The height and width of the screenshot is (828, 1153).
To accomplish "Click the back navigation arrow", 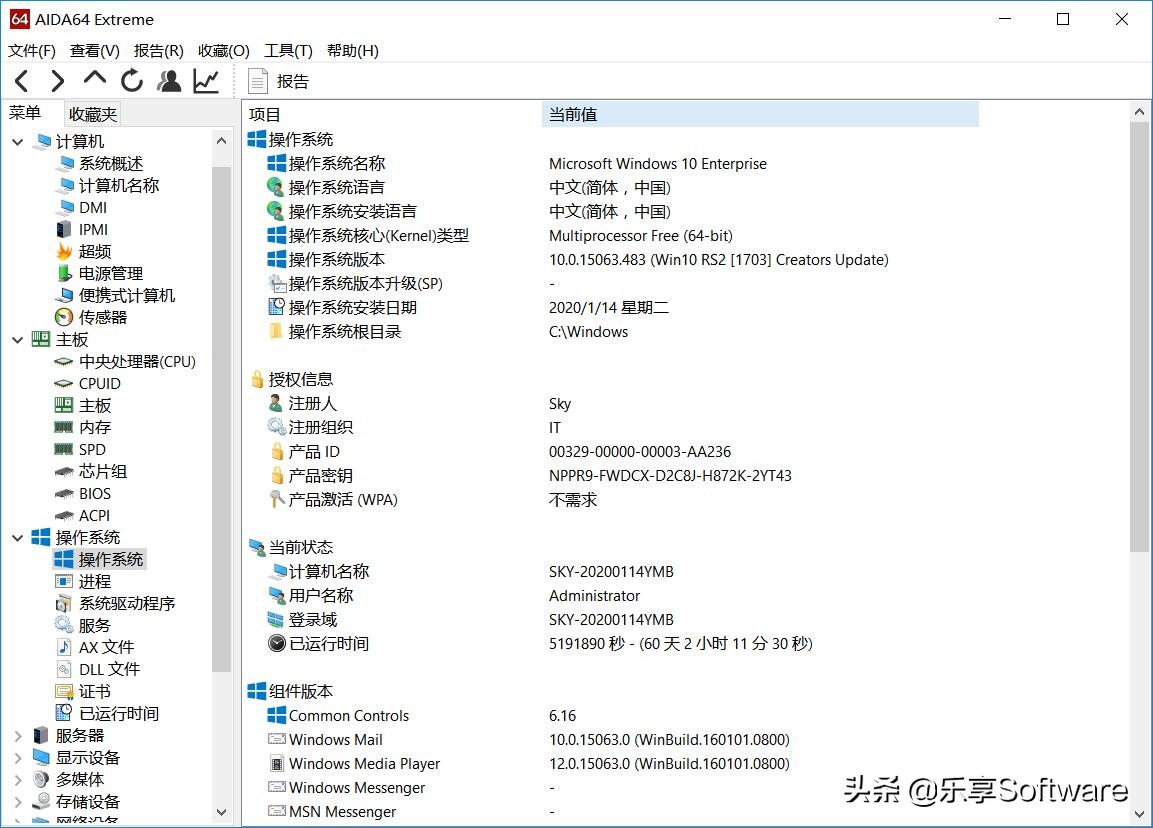I will pyautogui.click(x=20, y=81).
